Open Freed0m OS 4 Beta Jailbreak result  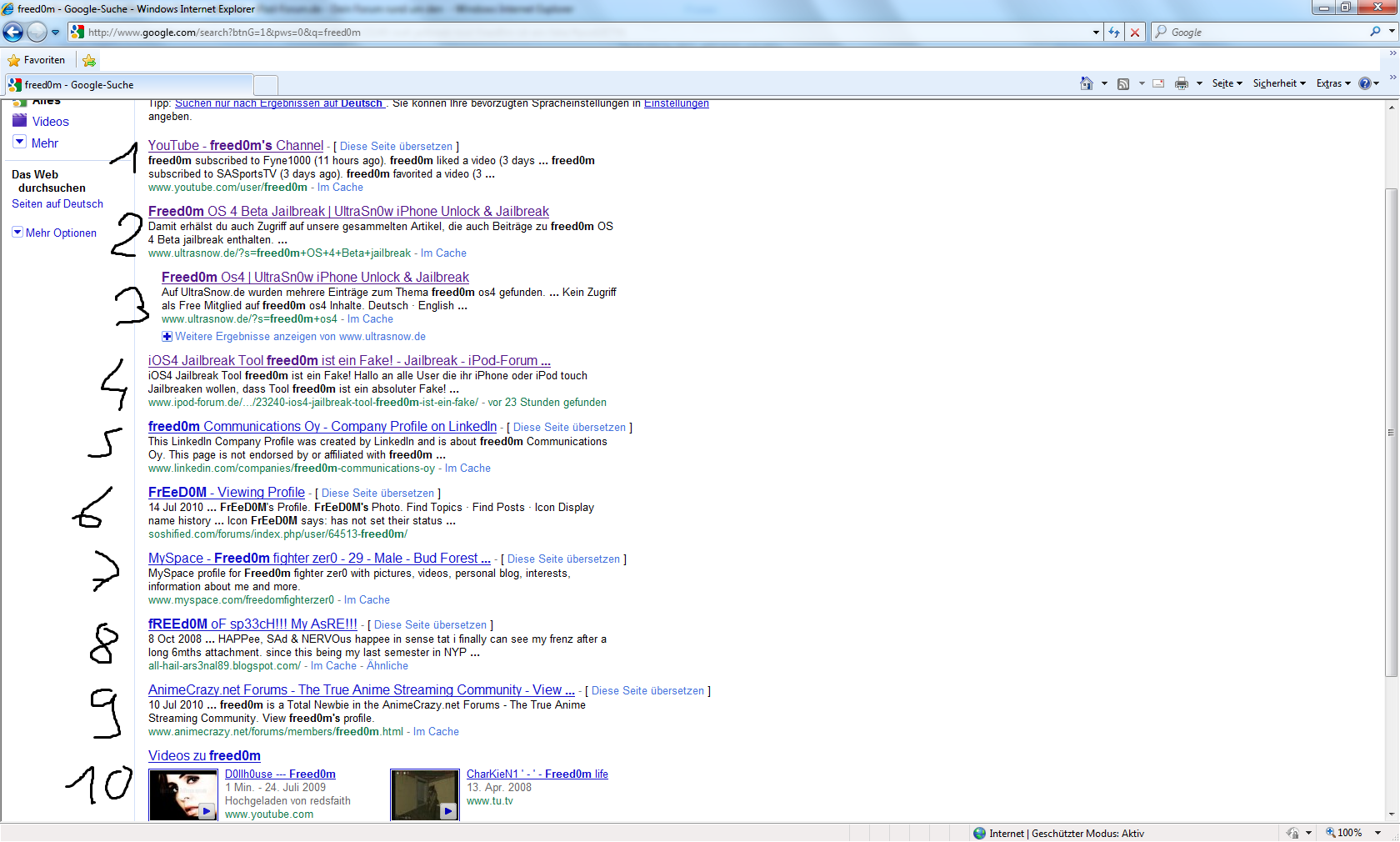coord(348,212)
